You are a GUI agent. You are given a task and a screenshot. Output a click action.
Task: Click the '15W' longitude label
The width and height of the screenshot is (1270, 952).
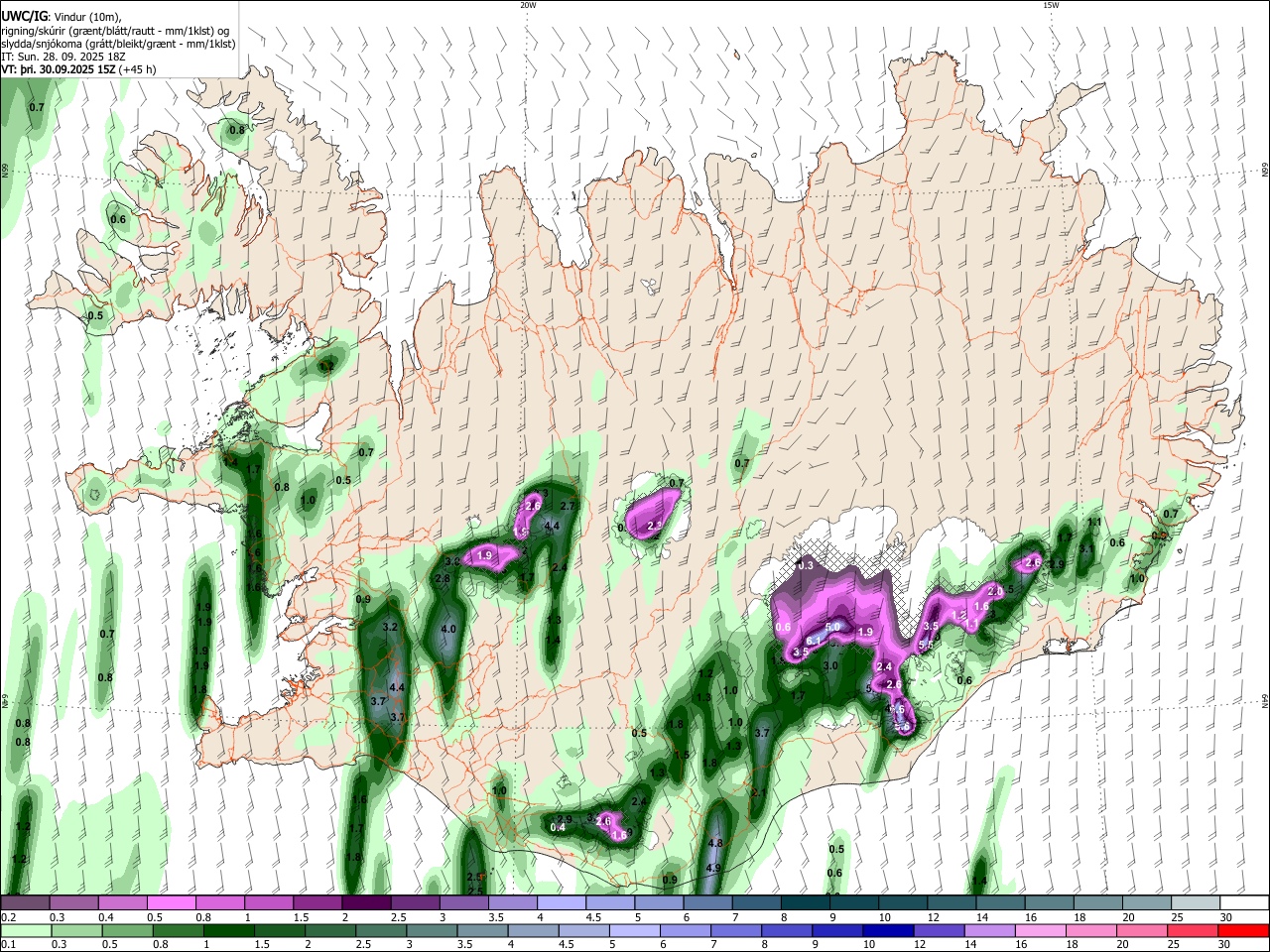pos(1051,5)
